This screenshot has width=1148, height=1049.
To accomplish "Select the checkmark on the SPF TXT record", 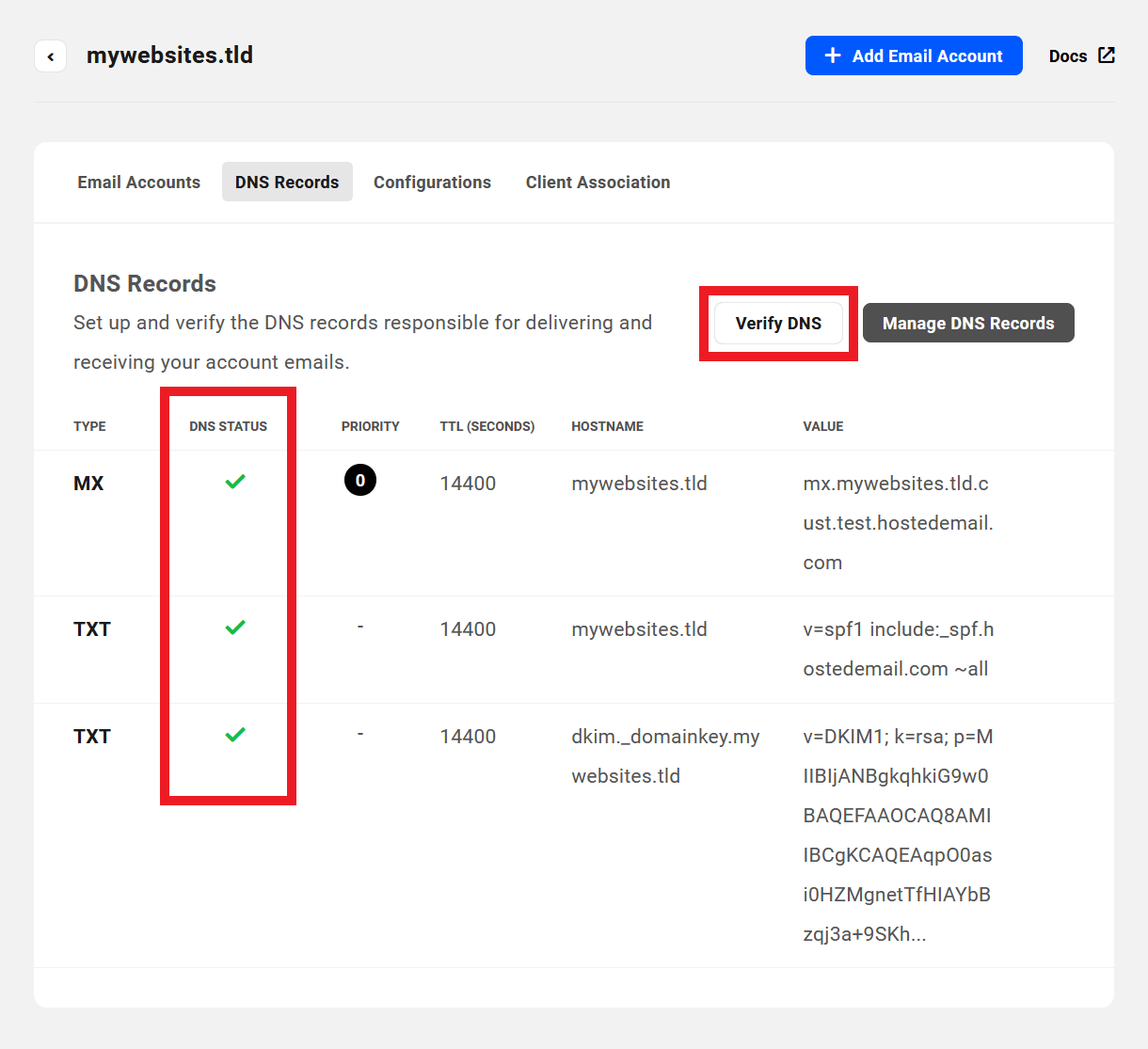I will (235, 628).
